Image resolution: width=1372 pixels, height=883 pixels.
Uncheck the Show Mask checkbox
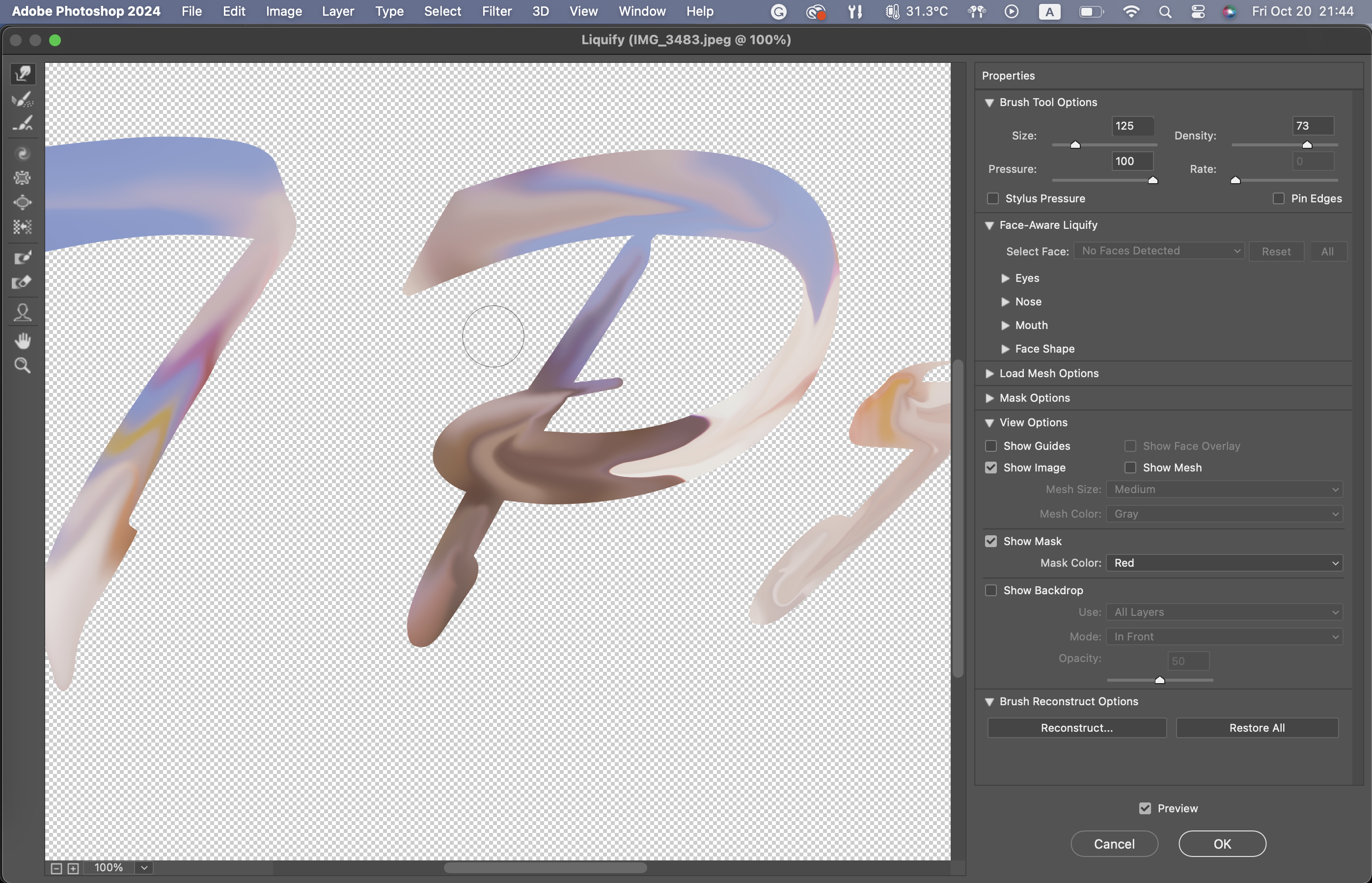(991, 541)
